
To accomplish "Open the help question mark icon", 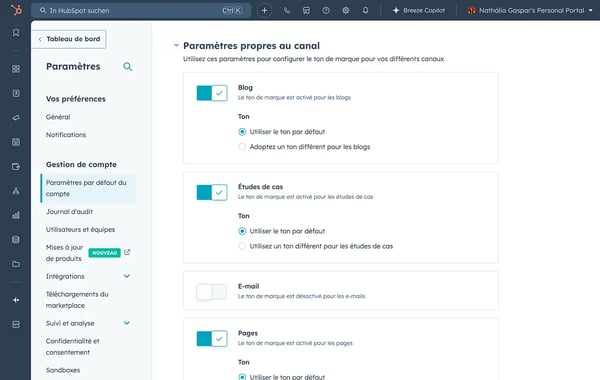I will [326, 10].
